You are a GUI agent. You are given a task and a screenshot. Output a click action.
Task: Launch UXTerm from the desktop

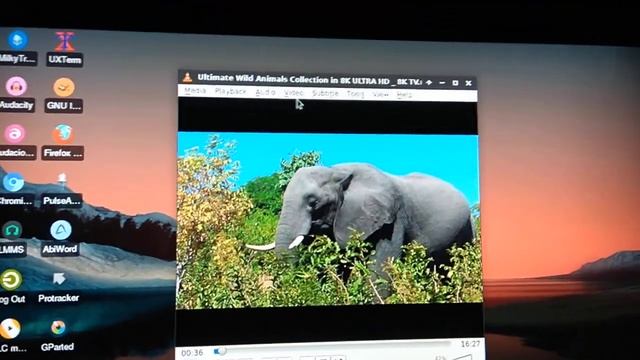(x=64, y=42)
